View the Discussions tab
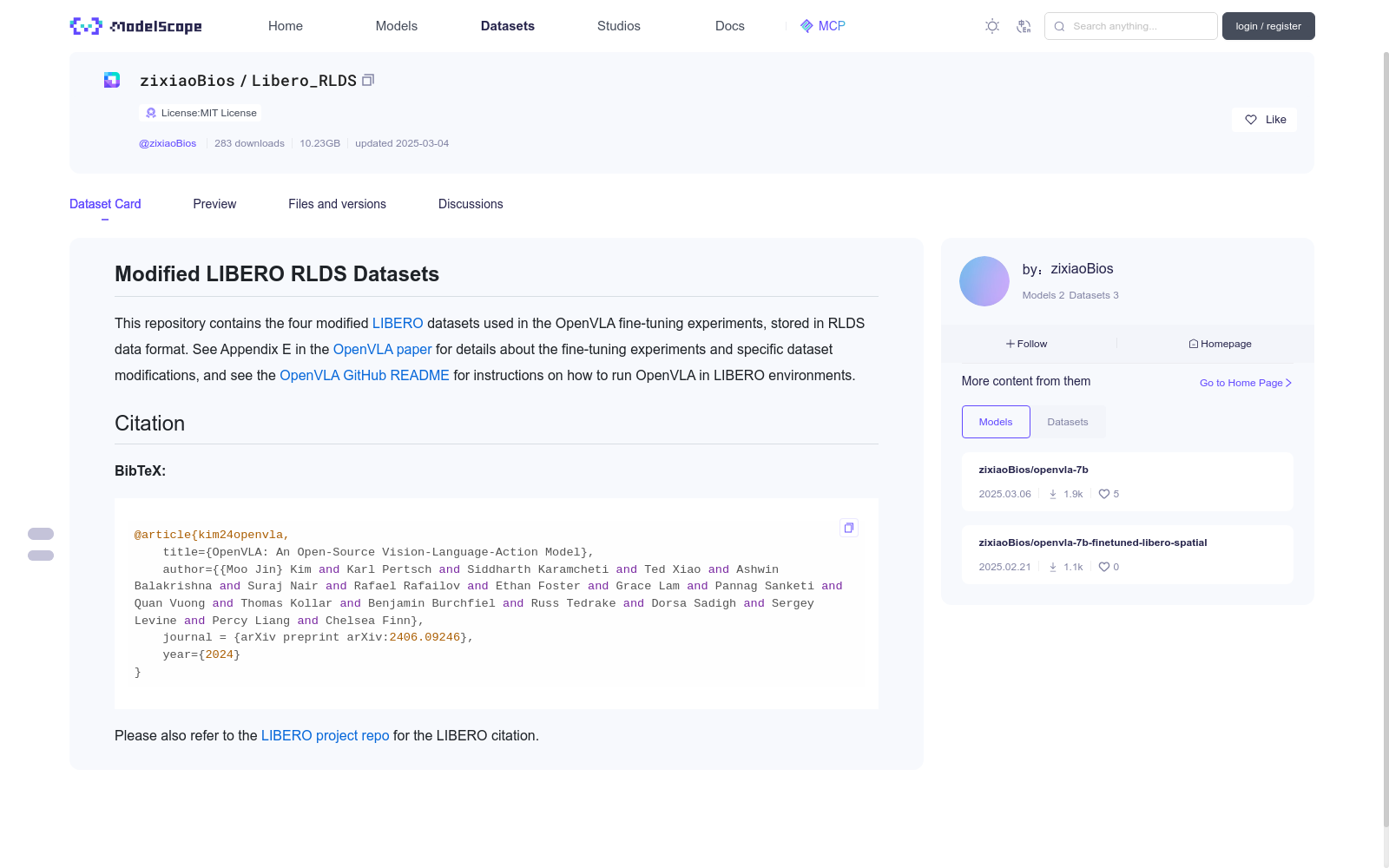1389x868 pixels. pos(471,204)
